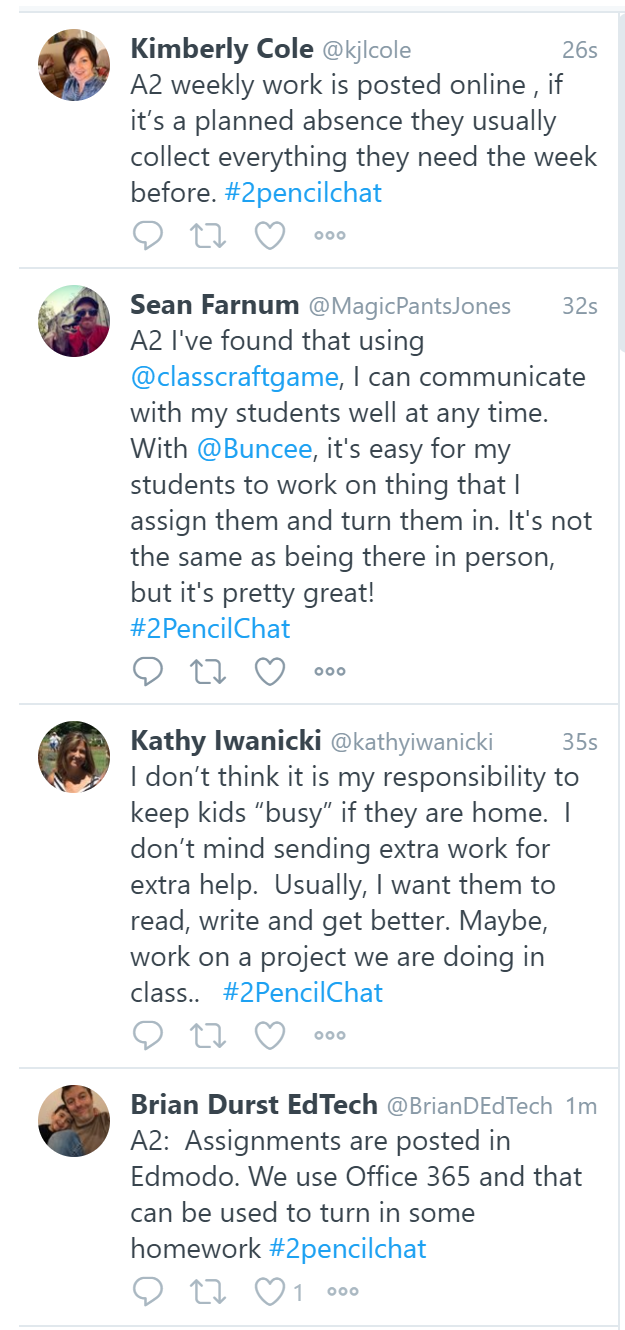
Task: Retweet Kathy Iwanicki's tweet
Action: 208,1035
